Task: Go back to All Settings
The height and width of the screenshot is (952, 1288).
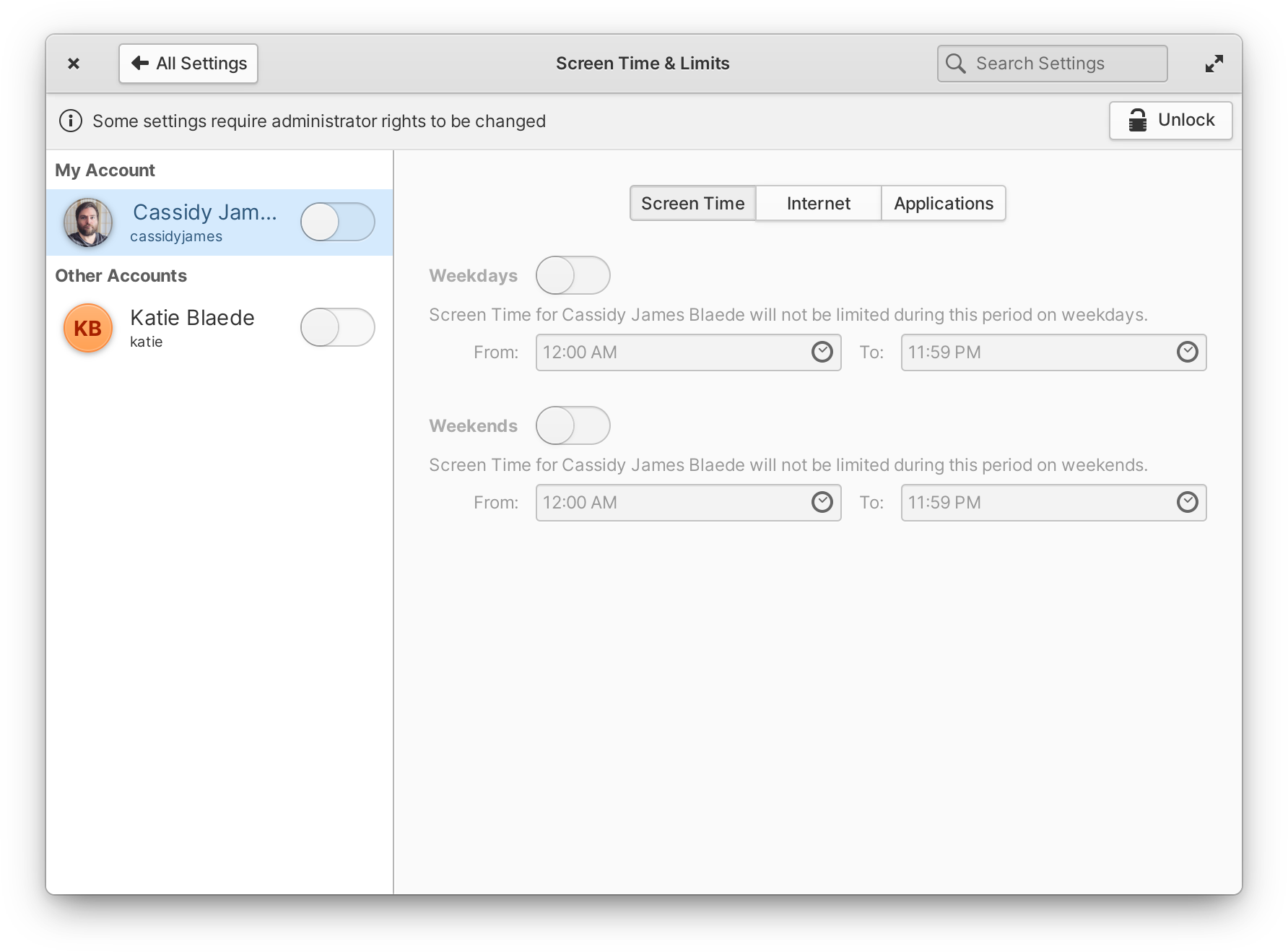Action: pyautogui.click(x=188, y=64)
